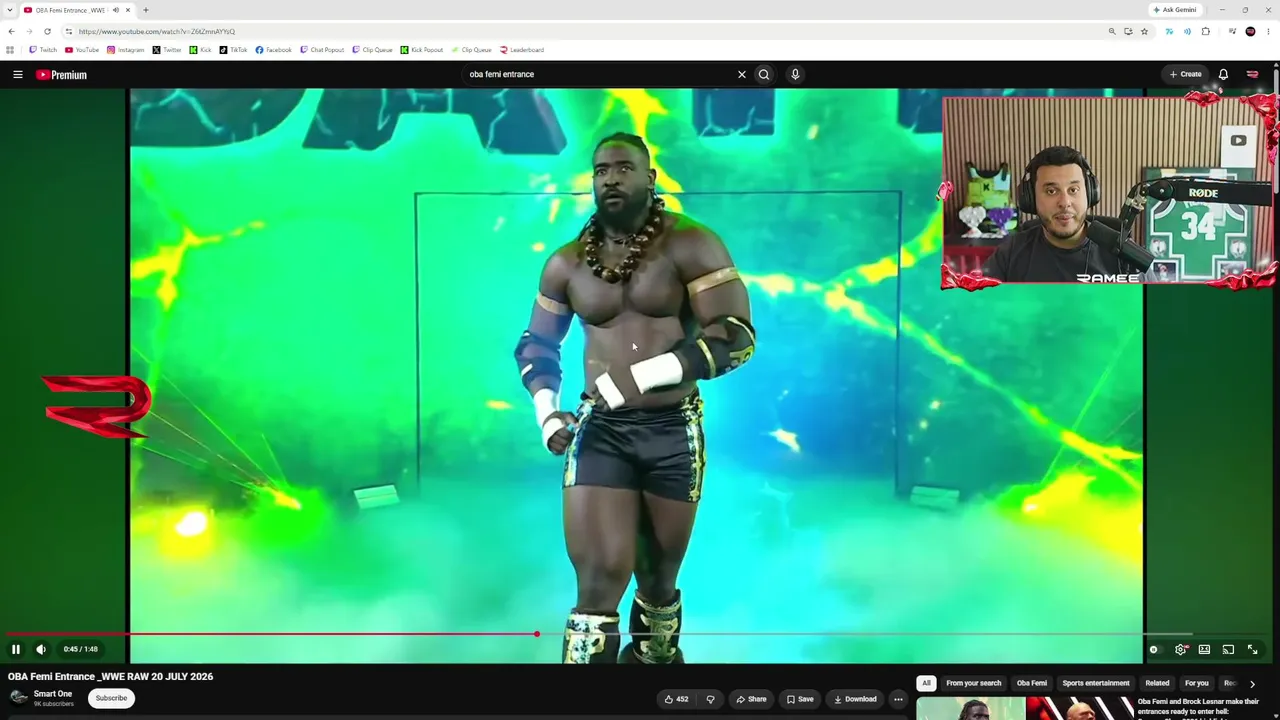Click Ask Gemini button
This screenshot has height=720, width=1280.
tap(1174, 10)
